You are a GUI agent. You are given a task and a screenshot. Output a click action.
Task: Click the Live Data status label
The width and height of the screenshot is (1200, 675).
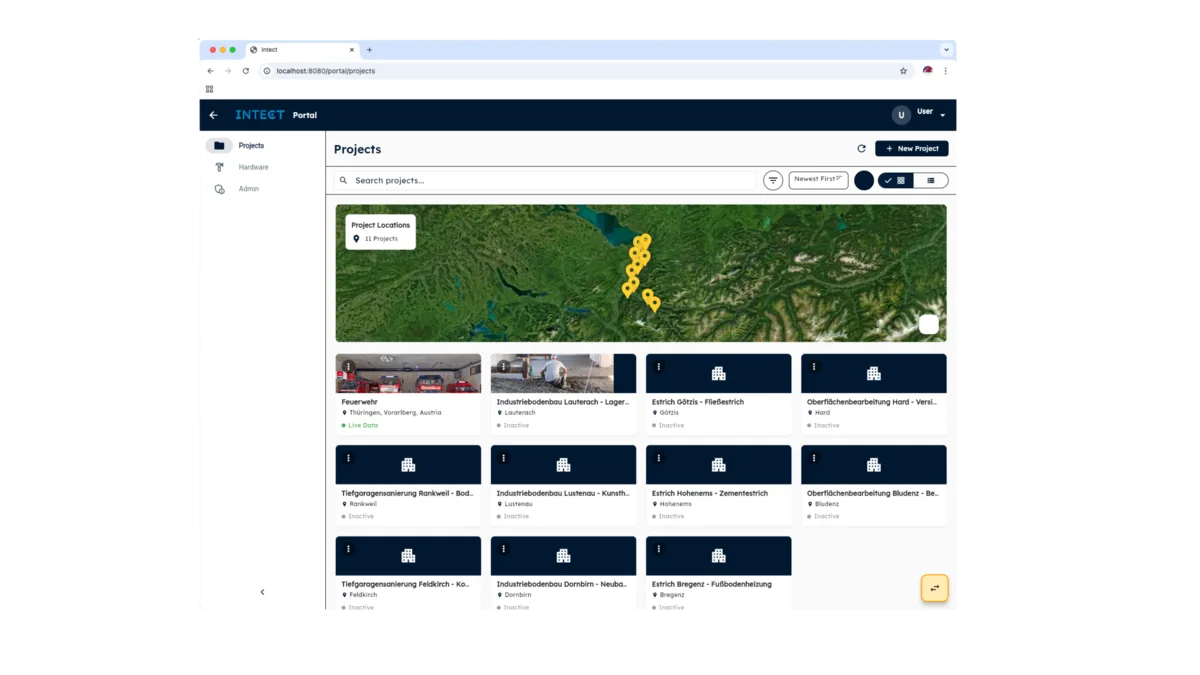pyautogui.click(x=363, y=426)
